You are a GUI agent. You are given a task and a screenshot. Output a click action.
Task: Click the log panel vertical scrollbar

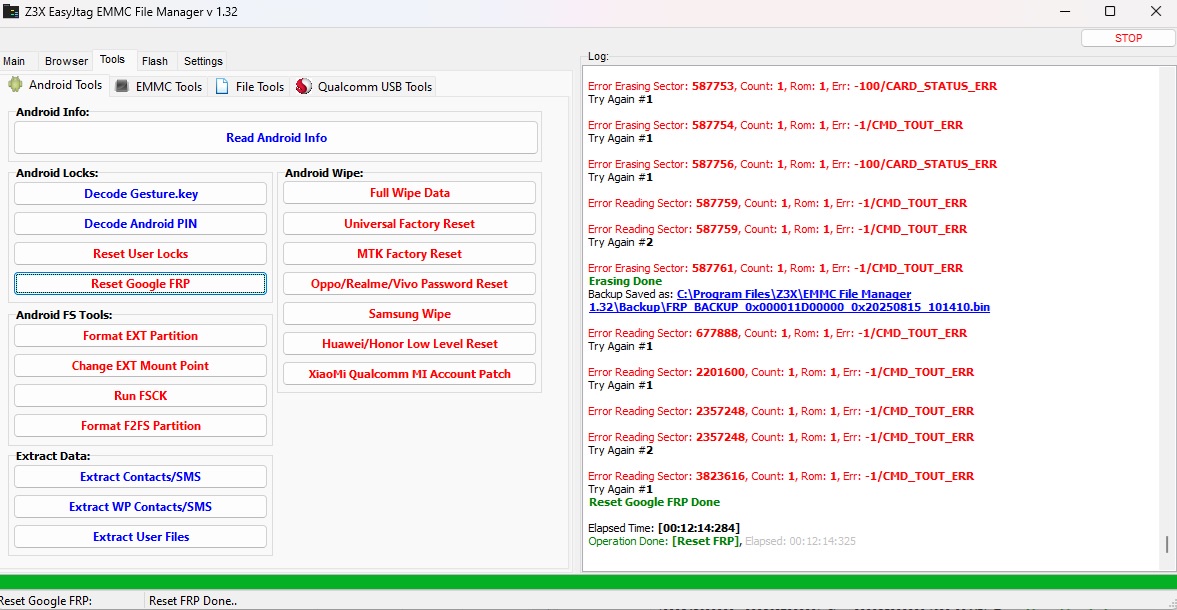[x=1165, y=300]
